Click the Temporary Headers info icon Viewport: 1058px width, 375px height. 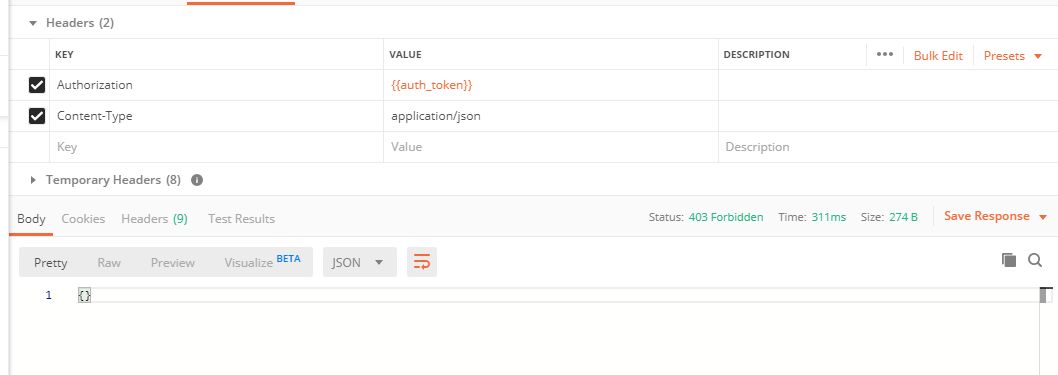tap(197, 180)
